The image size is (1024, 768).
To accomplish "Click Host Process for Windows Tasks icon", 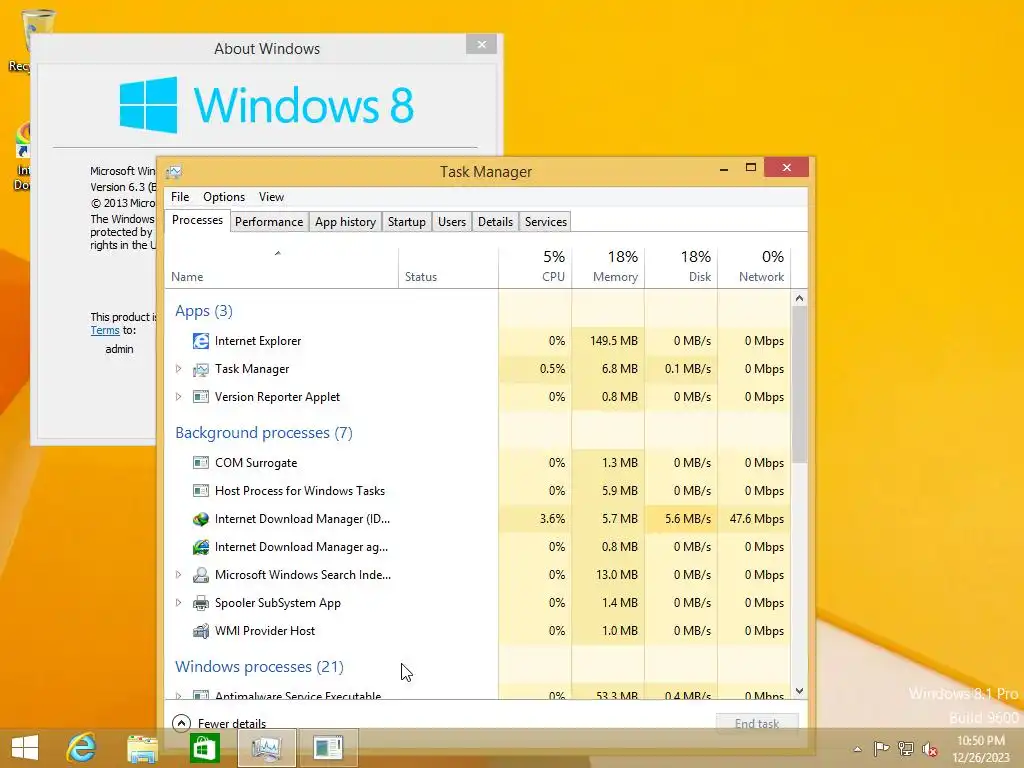I will 200,491.
